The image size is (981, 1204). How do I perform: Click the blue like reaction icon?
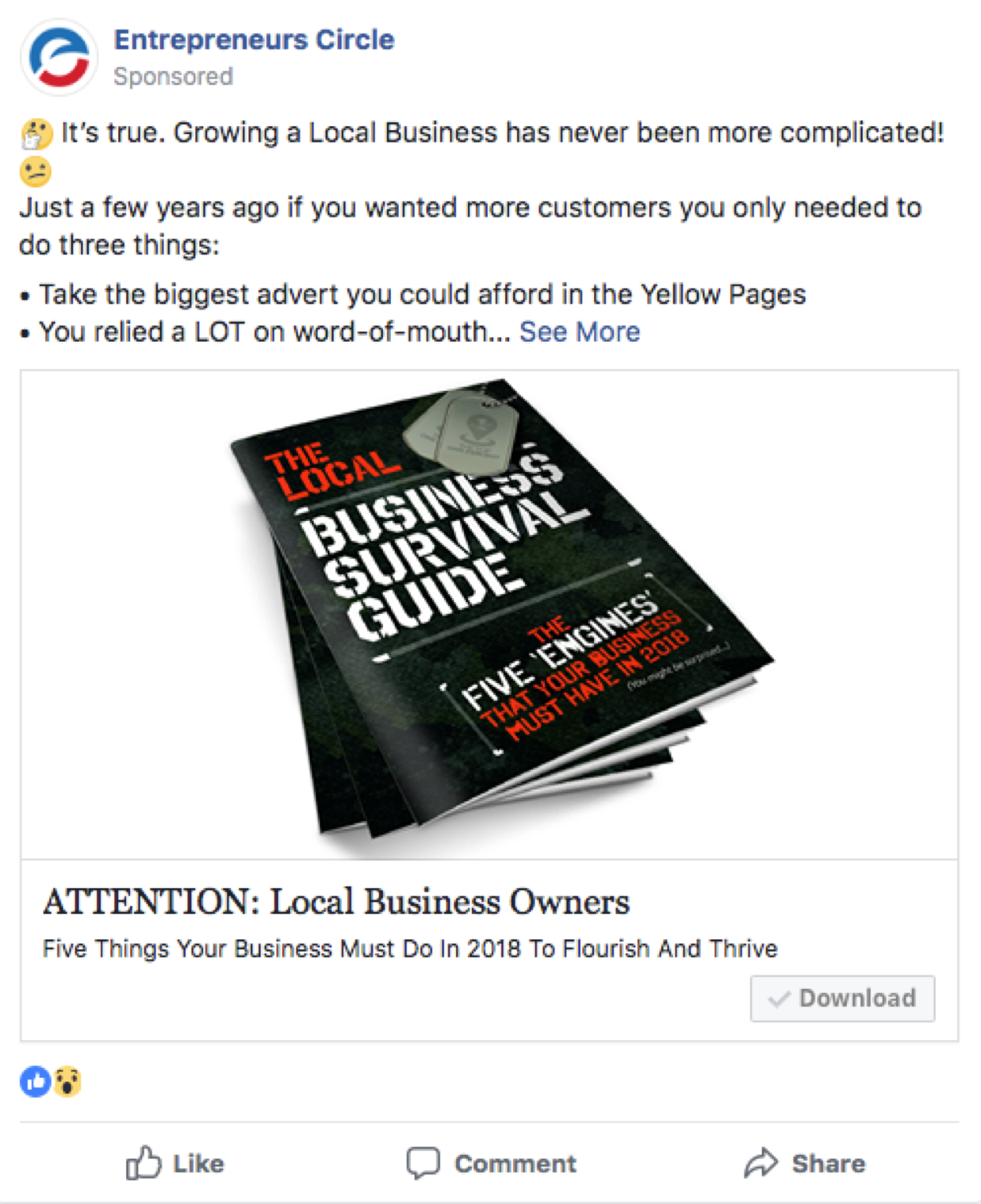click(35, 1082)
